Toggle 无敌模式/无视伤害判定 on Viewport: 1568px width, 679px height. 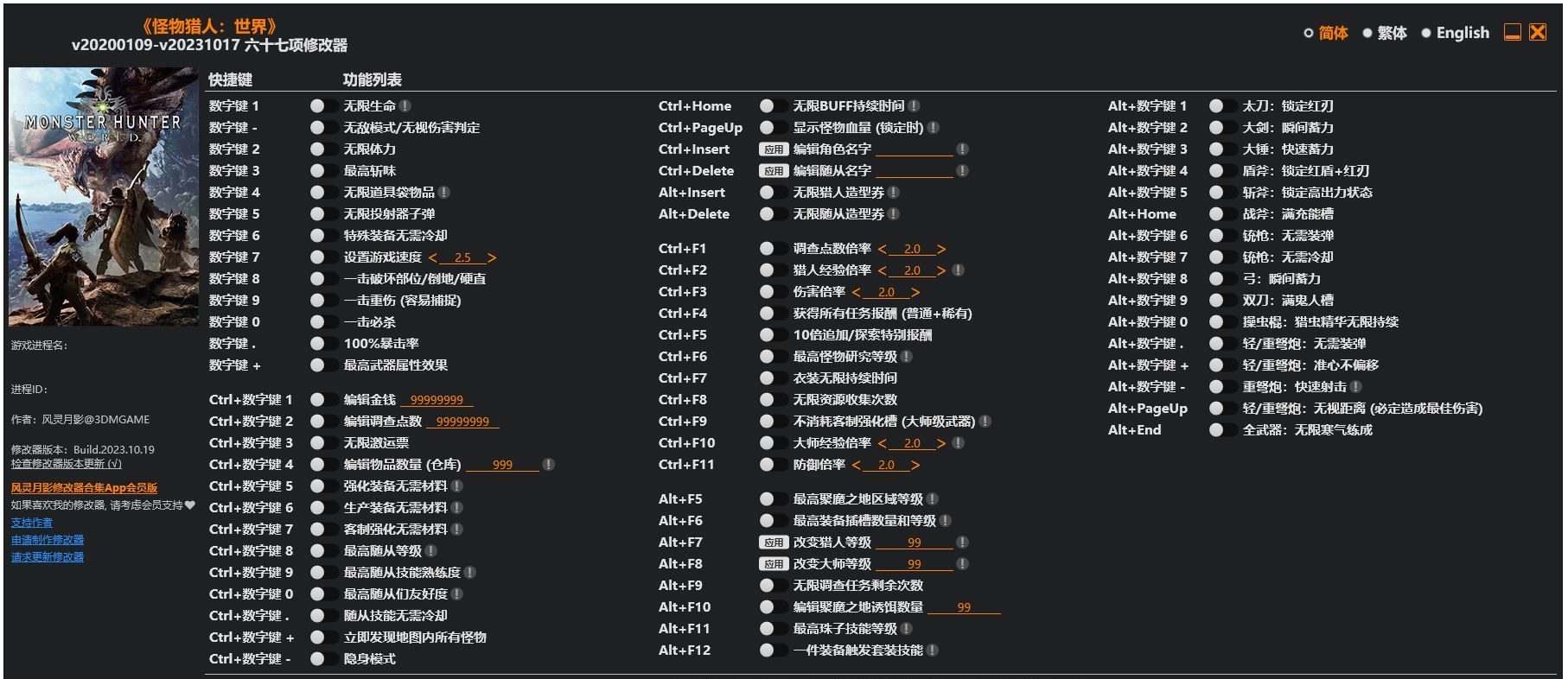tap(324, 128)
